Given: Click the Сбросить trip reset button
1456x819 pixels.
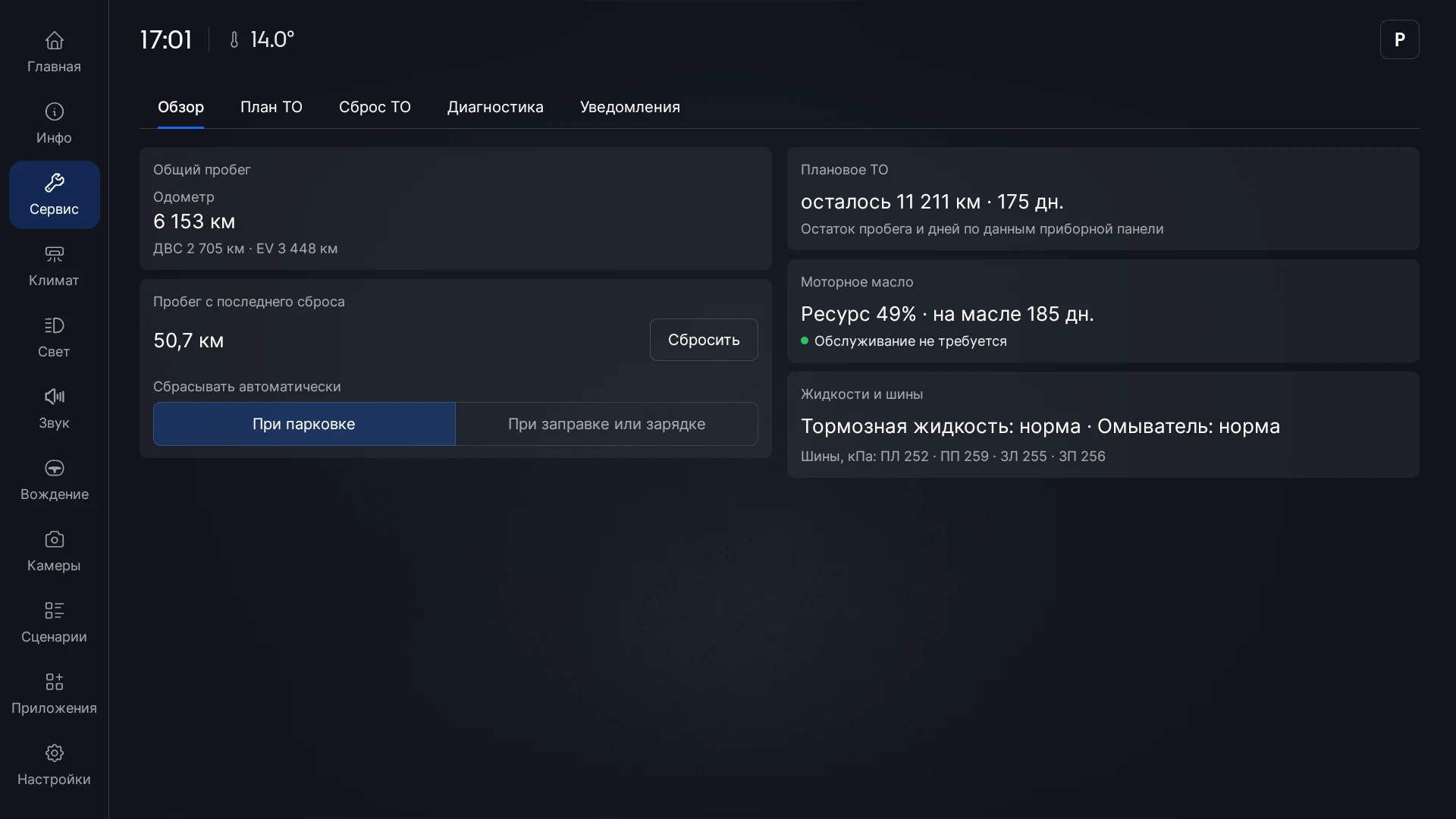Looking at the screenshot, I should click(x=704, y=340).
